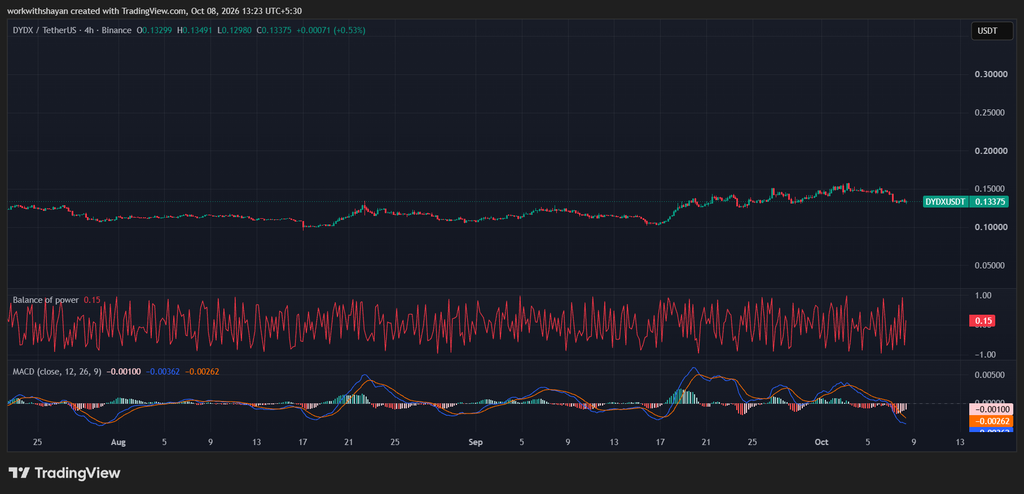Click the pink -0.00100 axis tag
This screenshot has width=1024, height=494.
(989, 410)
